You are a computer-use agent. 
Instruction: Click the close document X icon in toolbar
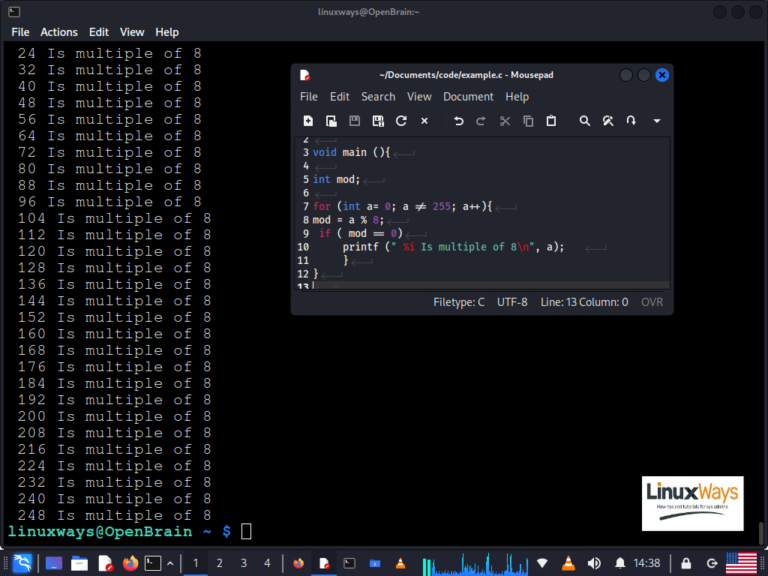tap(424, 121)
